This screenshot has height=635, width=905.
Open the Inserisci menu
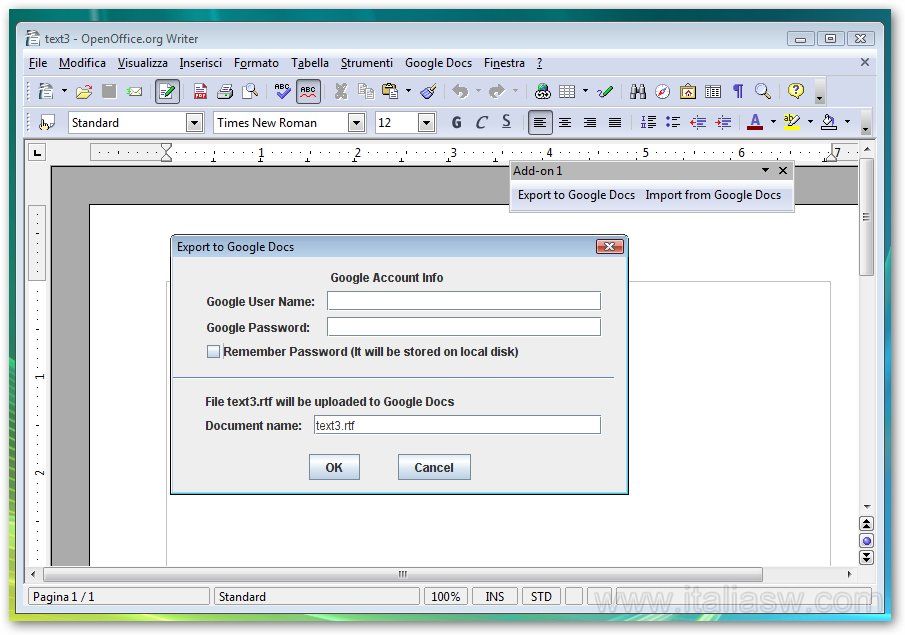point(200,63)
